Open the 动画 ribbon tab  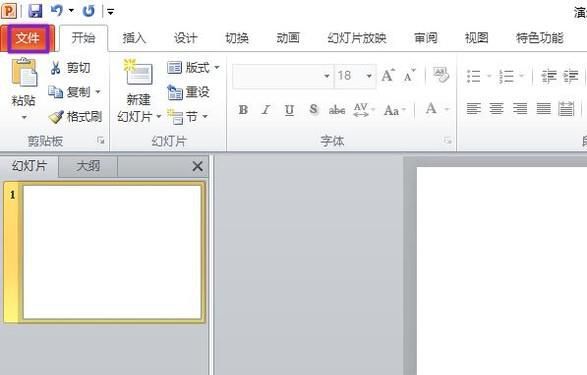tap(288, 38)
